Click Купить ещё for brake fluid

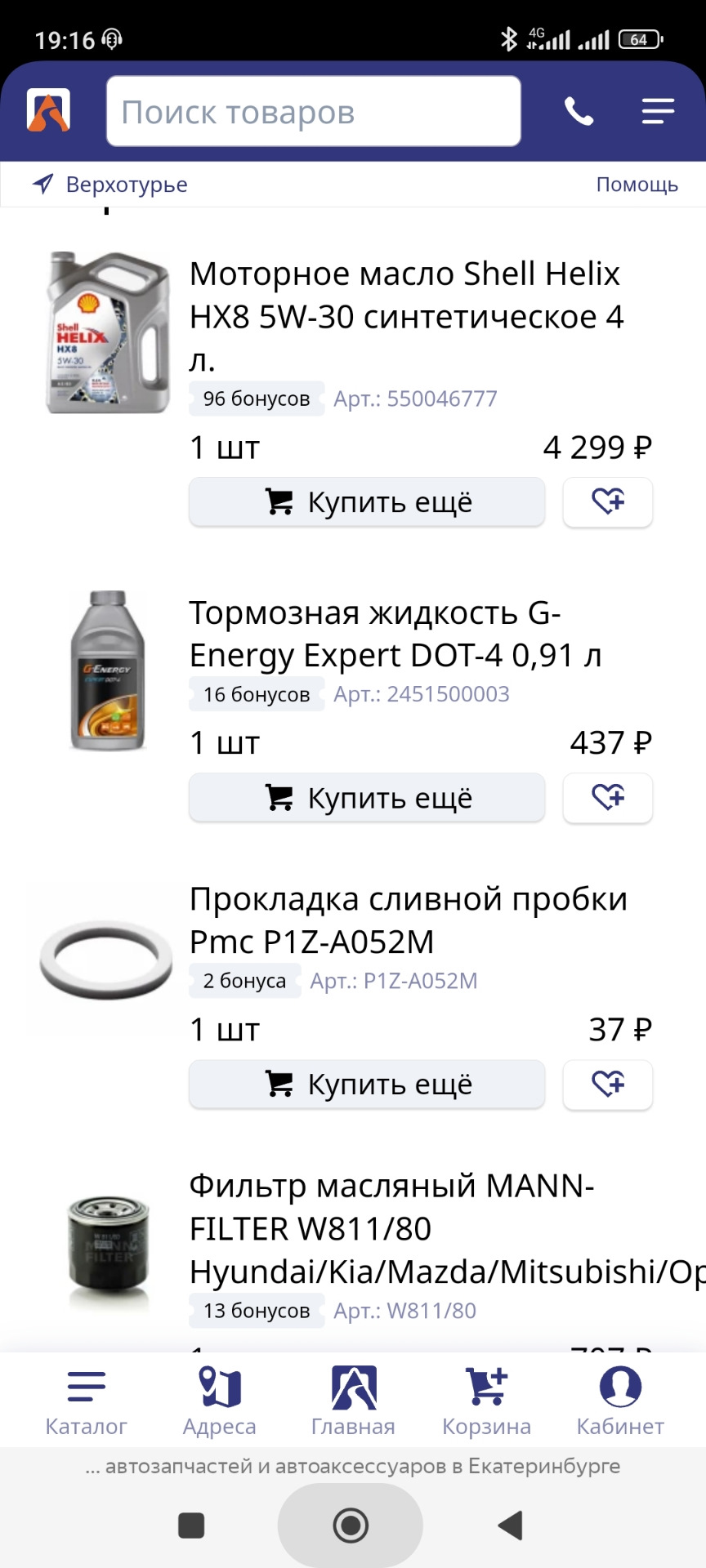367,797
